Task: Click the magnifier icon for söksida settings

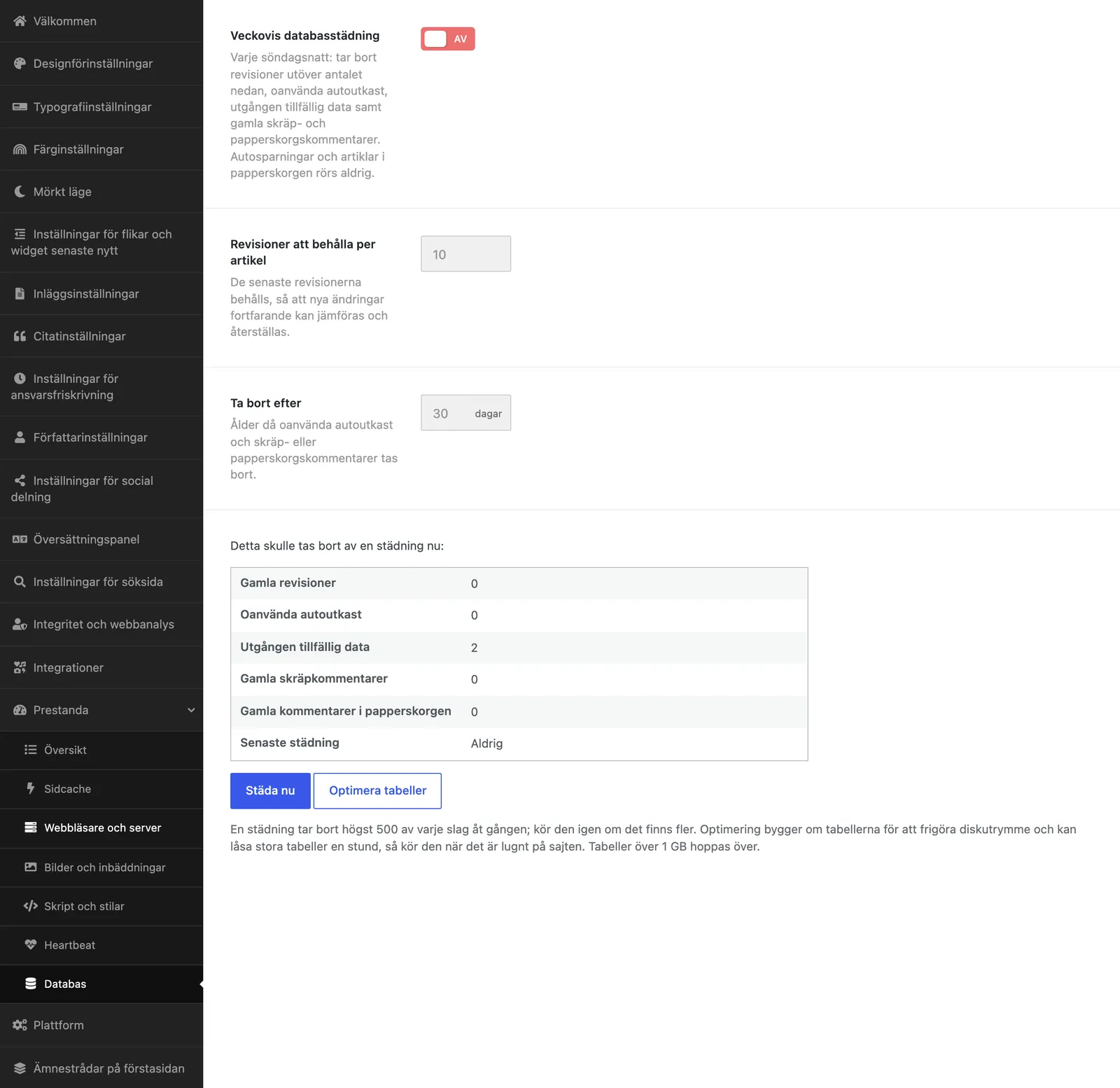Action: pyautogui.click(x=20, y=582)
